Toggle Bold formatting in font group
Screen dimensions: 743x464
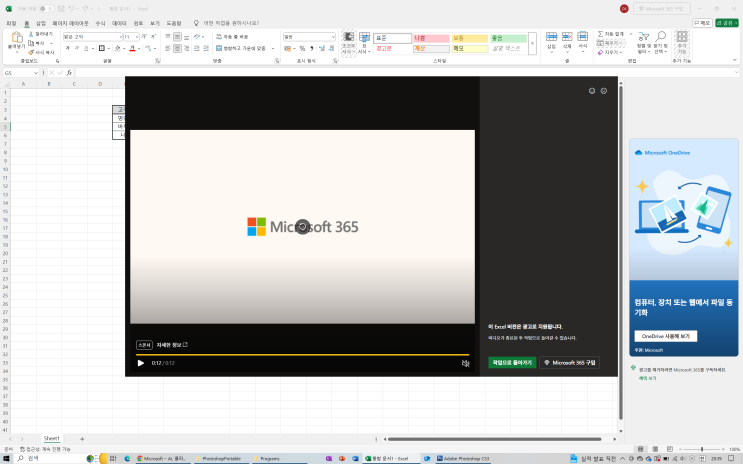point(65,47)
